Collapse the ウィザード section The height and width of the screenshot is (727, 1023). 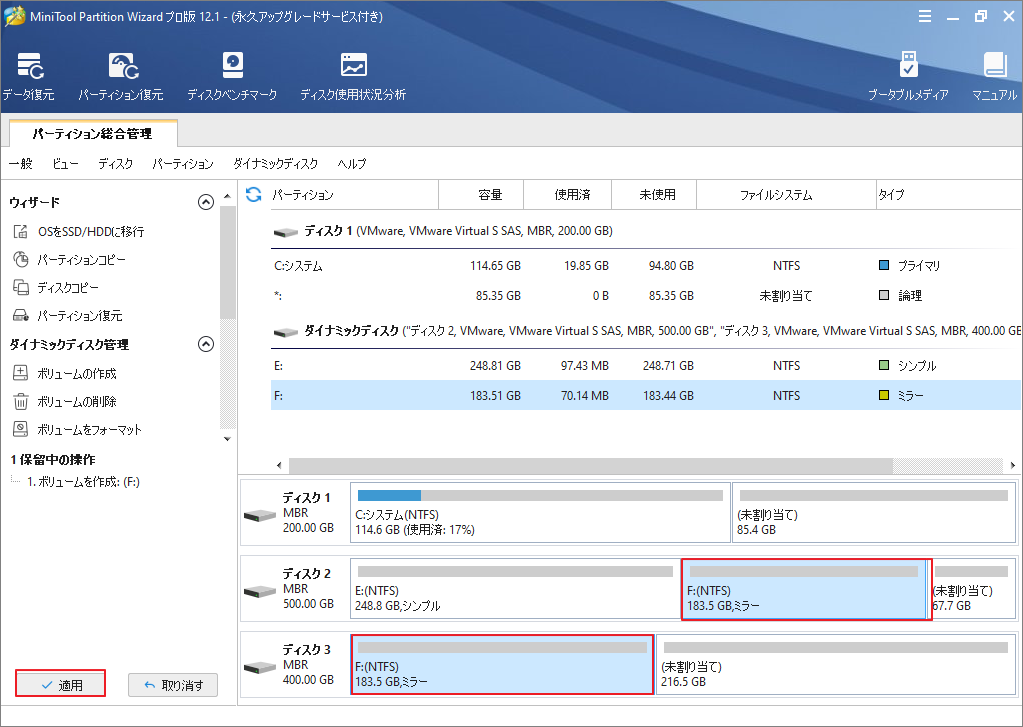pos(206,202)
